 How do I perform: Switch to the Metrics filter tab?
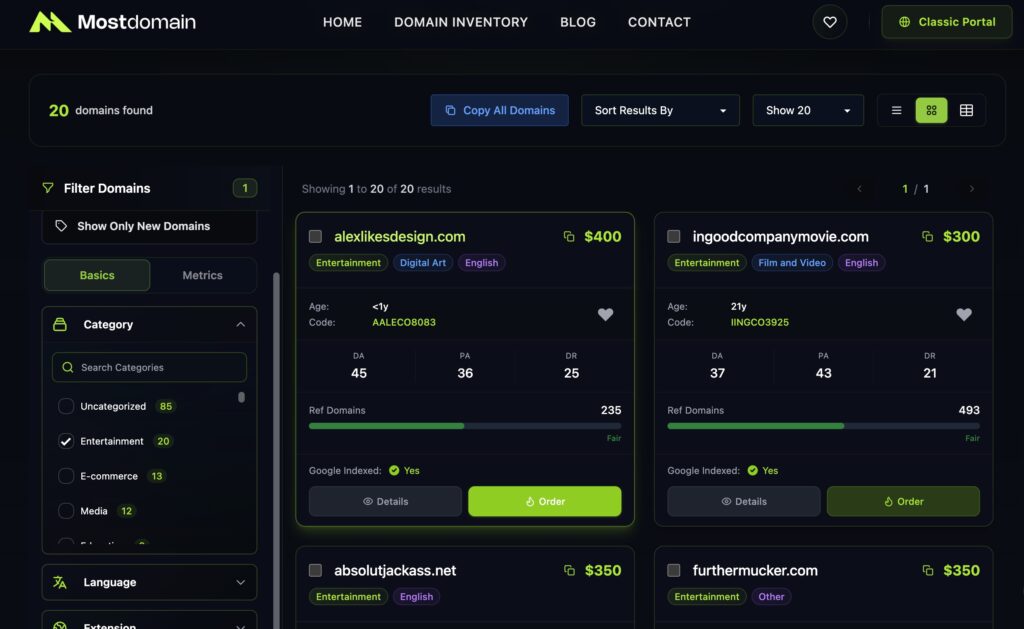click(202, 275)
